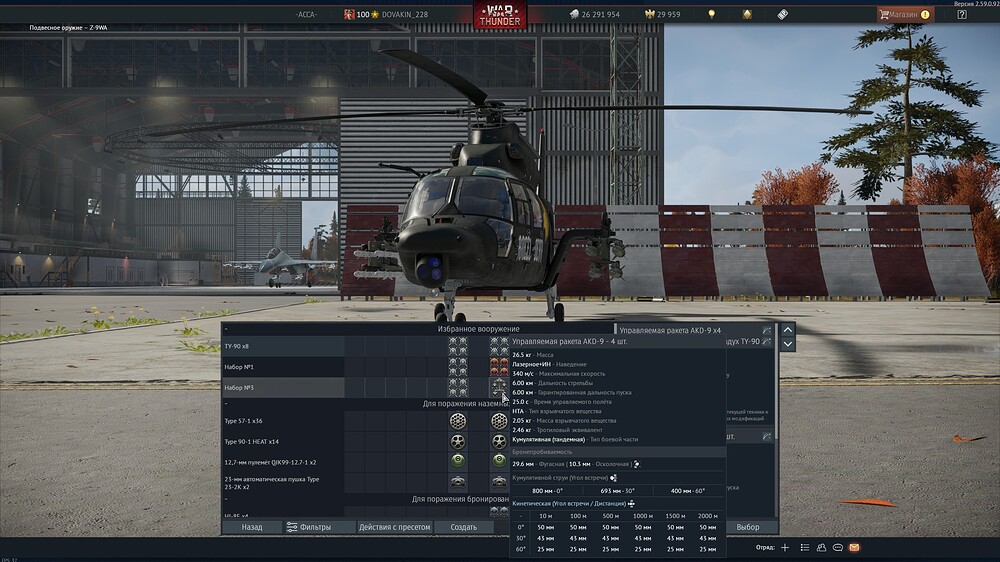This screenshot has height=562, width=1000.
Task: Click right missile icon in TY-90 x8 row
Action: point(499,346)
